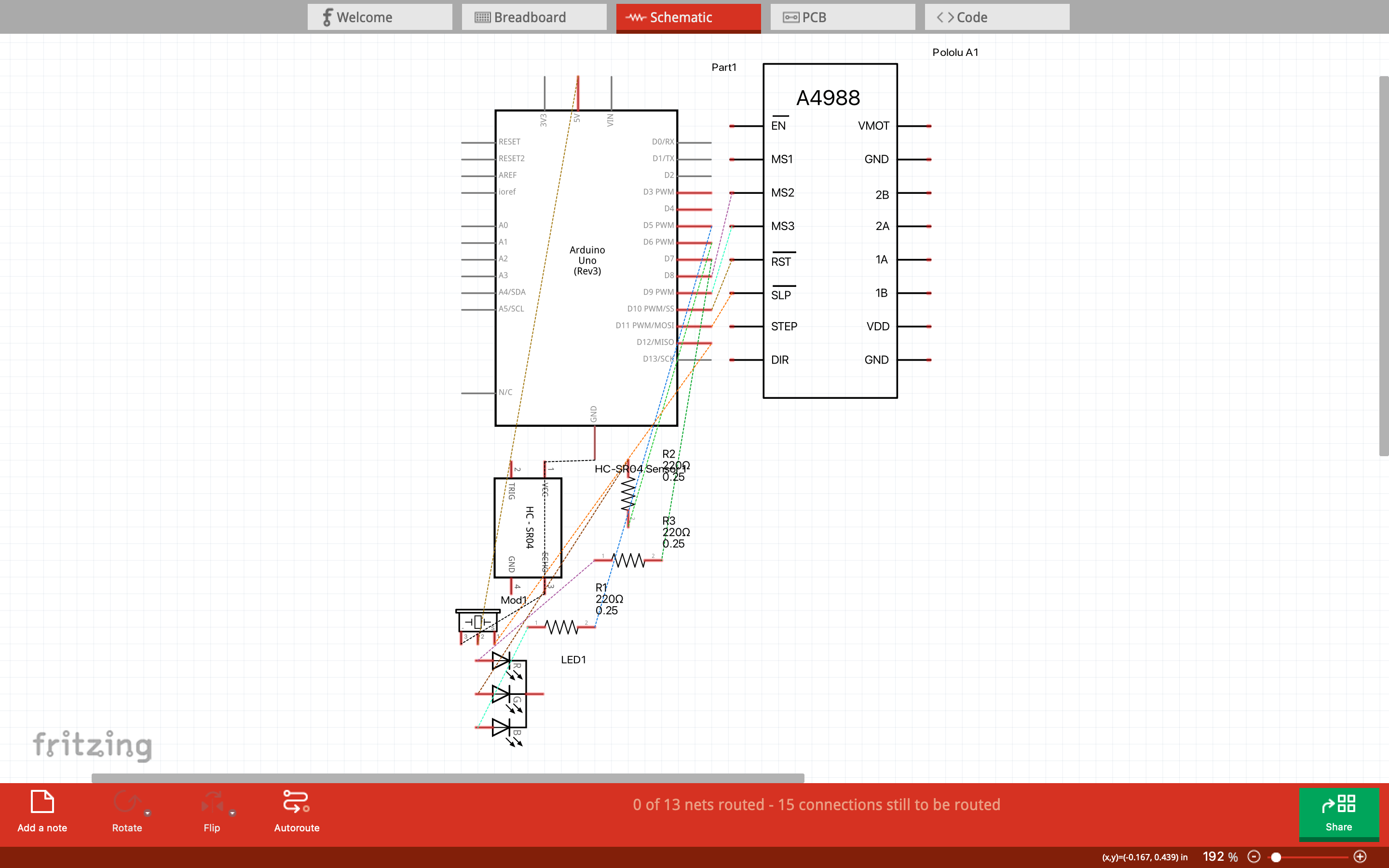Click the Arduino 5V pin
The image size is (1389, 868).
tap(578, 93)
